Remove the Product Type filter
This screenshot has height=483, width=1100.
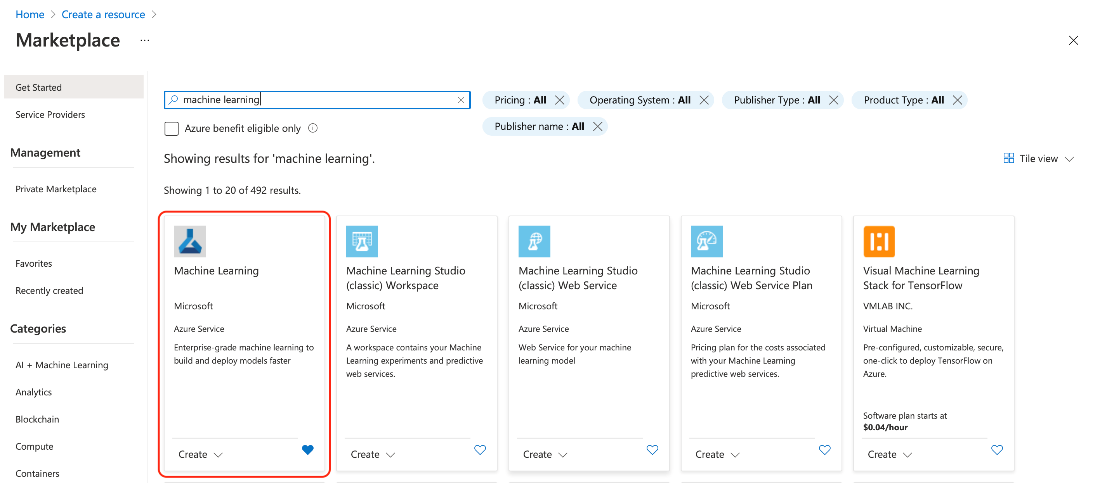[957, 100]
